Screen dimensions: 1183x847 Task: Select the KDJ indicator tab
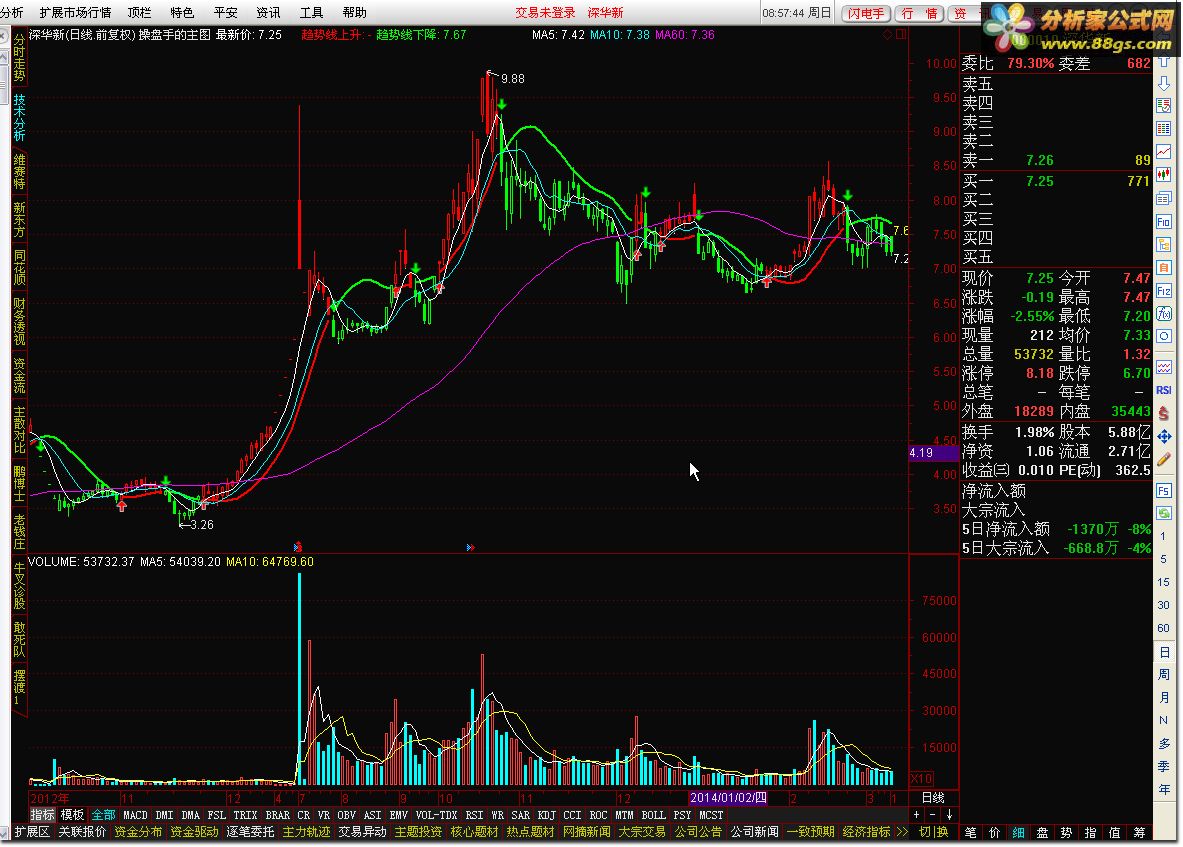coord(547,815)
